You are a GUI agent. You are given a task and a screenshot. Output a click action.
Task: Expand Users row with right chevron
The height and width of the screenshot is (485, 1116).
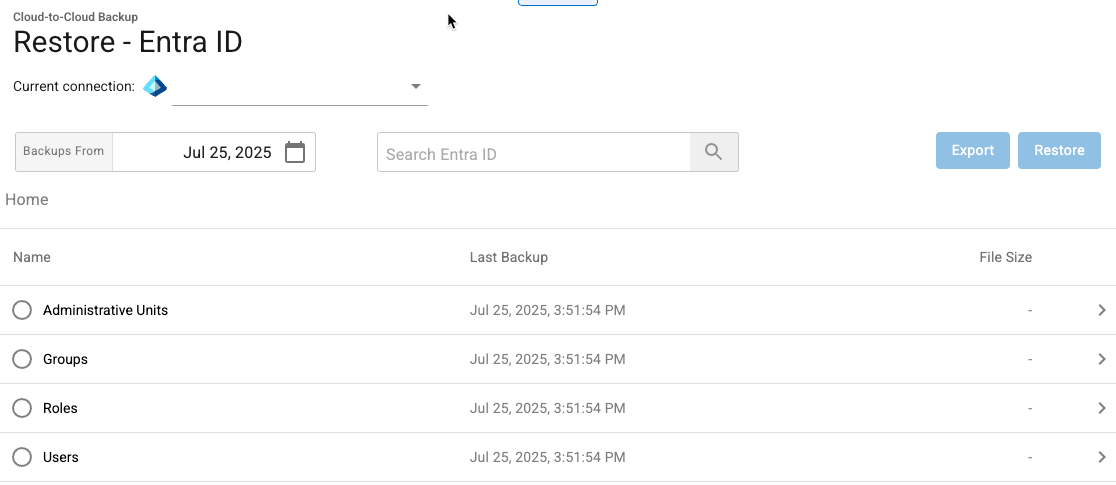[1102, 457]
